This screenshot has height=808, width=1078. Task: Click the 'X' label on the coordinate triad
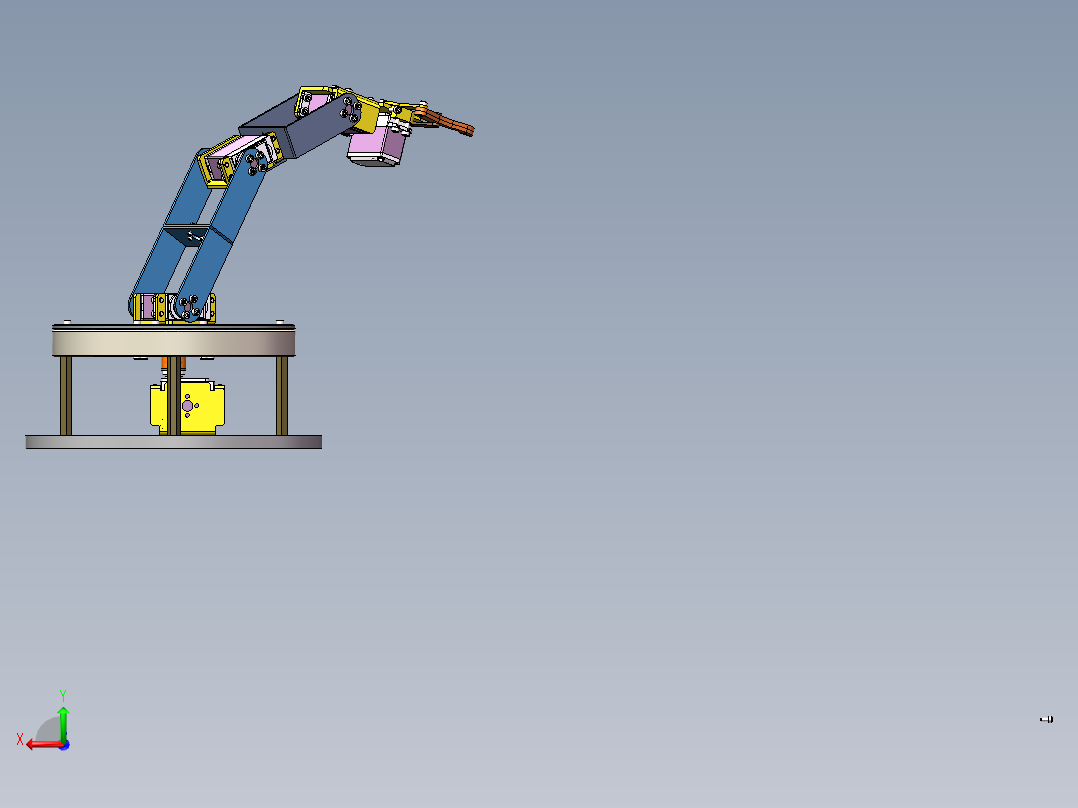(20, 739)
